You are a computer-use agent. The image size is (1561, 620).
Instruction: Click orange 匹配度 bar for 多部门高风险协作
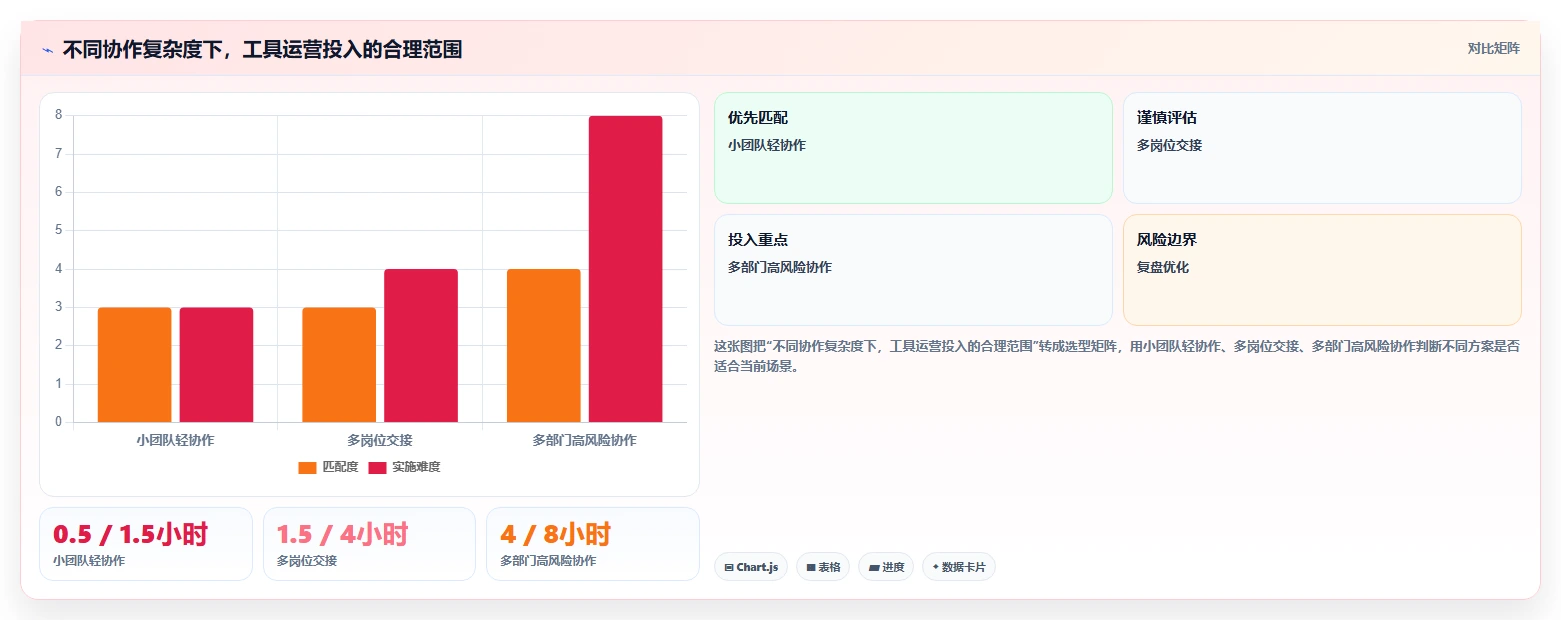pyautogui.click(x=544, y=346)
